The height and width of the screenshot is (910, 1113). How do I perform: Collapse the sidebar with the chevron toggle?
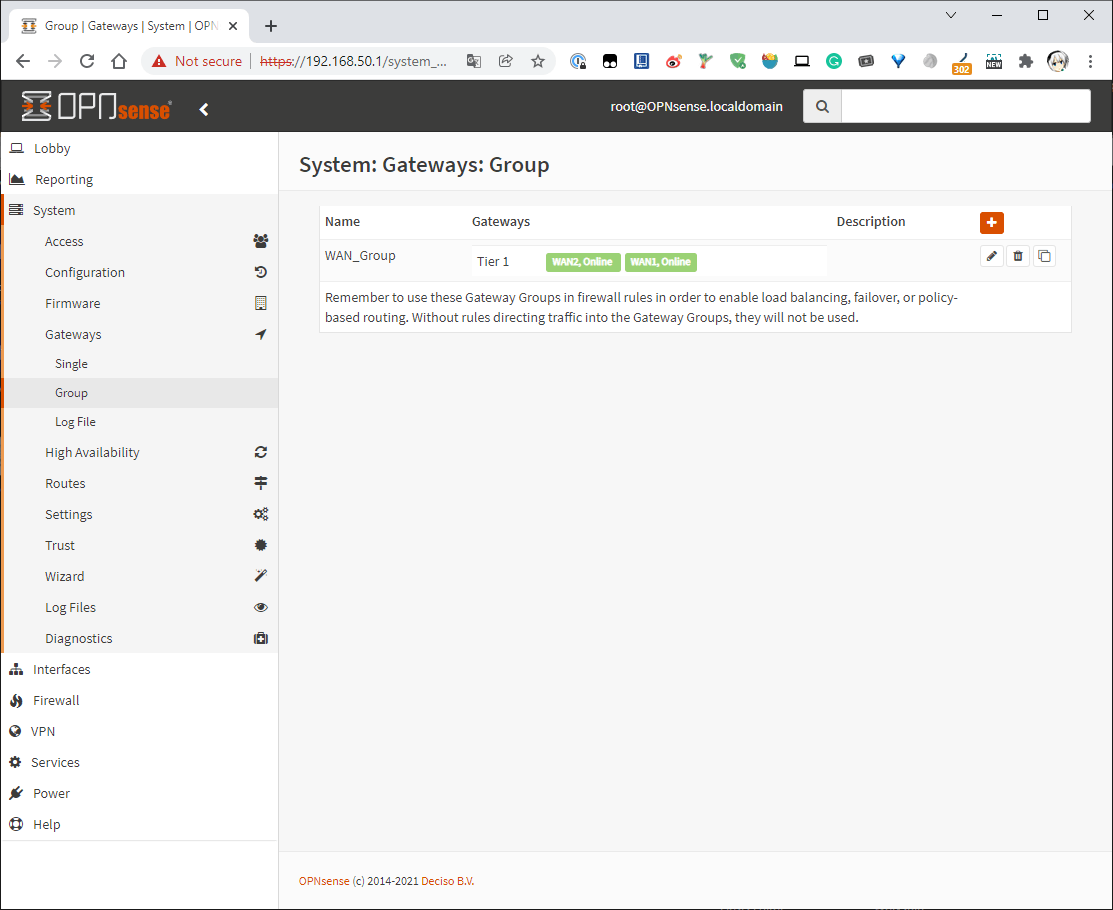(204, 109)
